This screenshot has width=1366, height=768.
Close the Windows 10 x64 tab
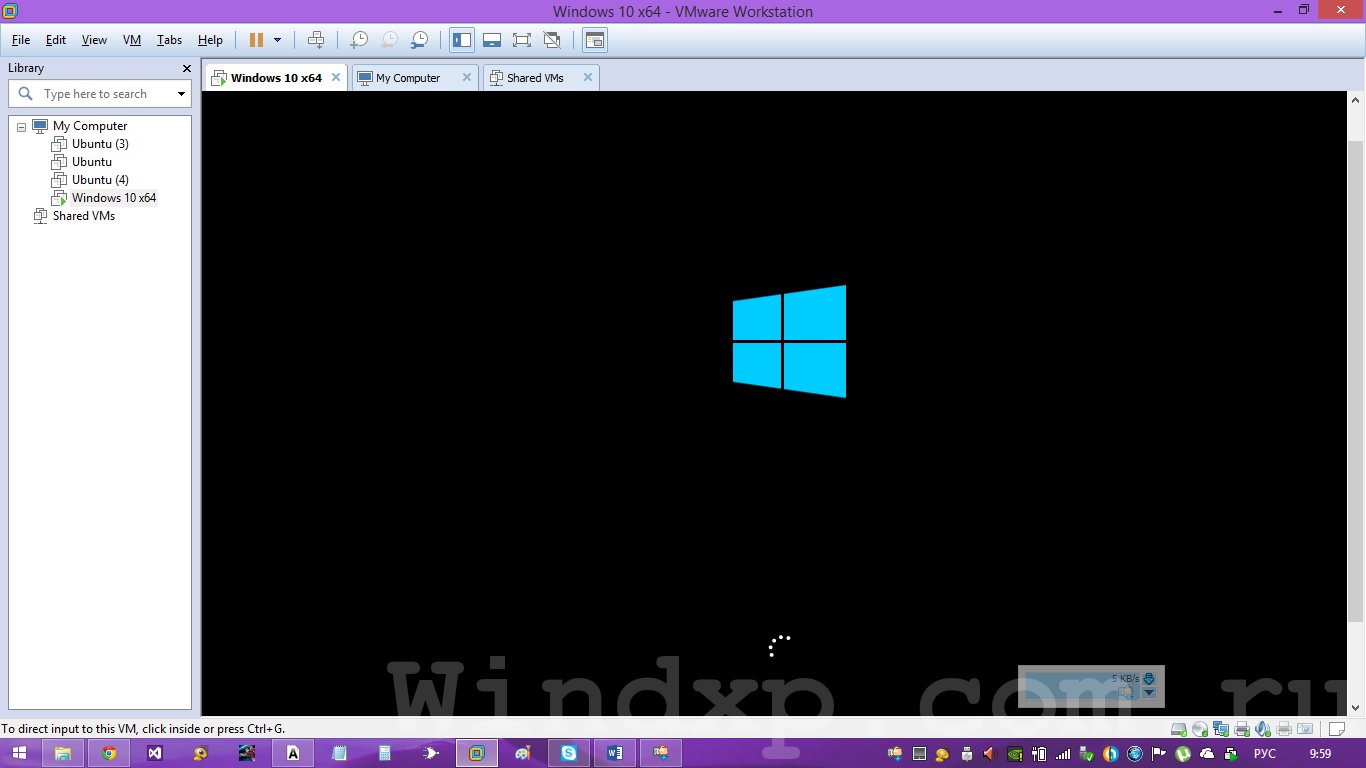click(336, 77)
